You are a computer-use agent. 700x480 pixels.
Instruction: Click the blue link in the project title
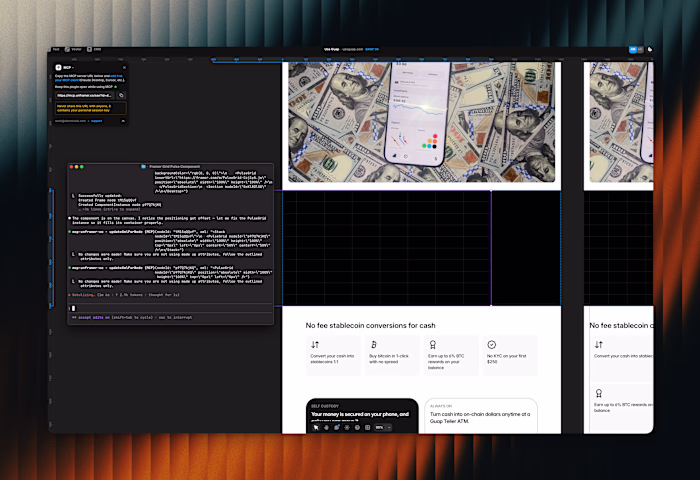tap(372, 49)
